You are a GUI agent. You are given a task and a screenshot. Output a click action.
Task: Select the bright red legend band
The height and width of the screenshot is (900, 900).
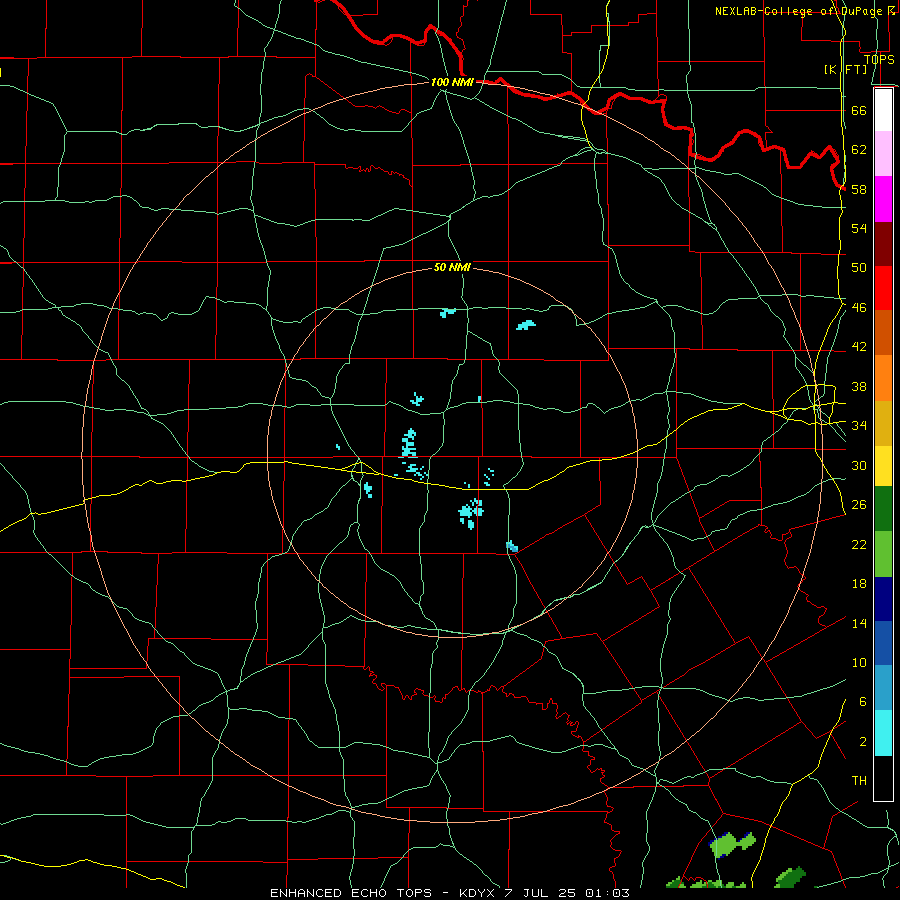[x=883, y=288]
